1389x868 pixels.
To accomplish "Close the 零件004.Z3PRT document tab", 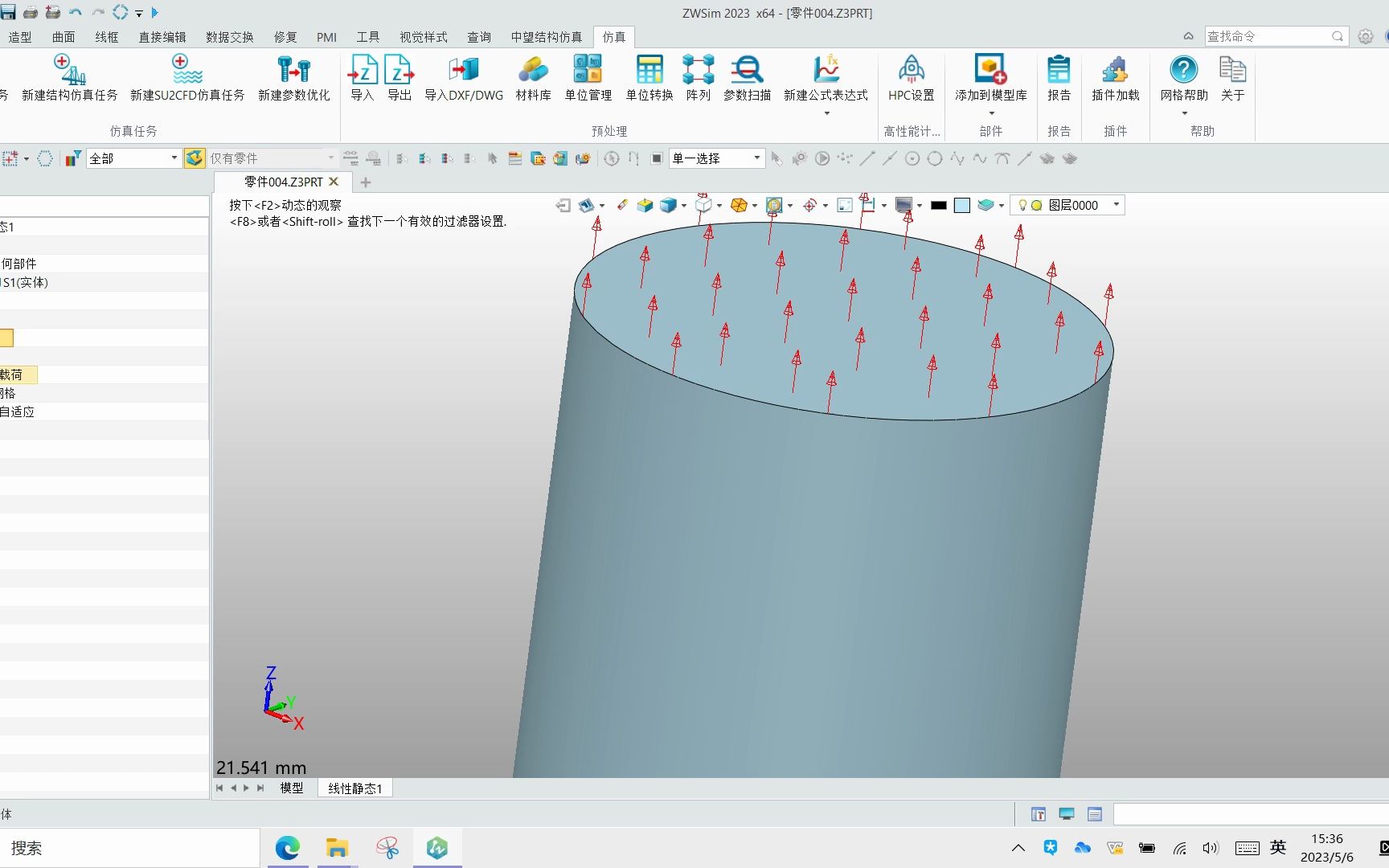I will [x=334, y=182].
